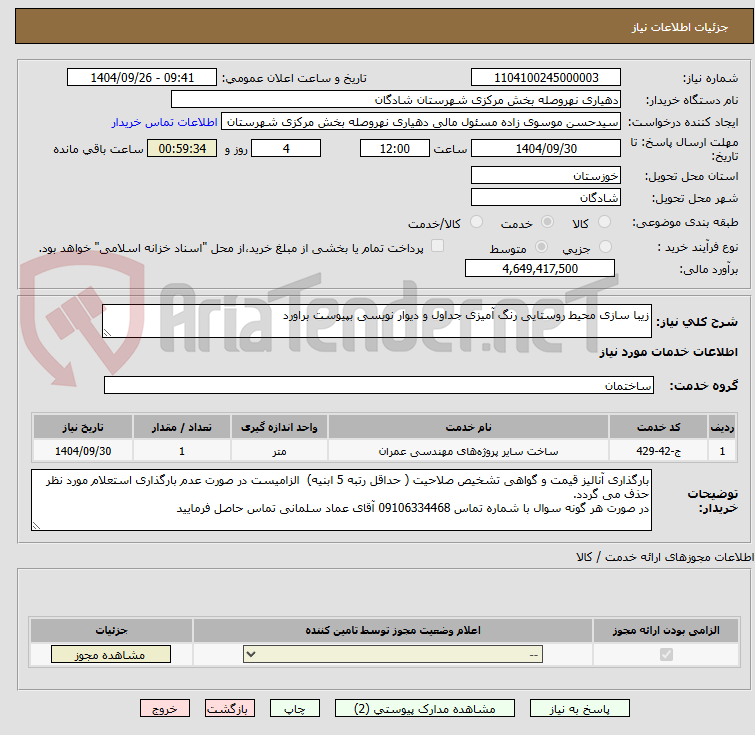Screen dimensions: 755x735
Task: Select the کالا radio button
Action: pyautogui.click(x=604, y=222)
